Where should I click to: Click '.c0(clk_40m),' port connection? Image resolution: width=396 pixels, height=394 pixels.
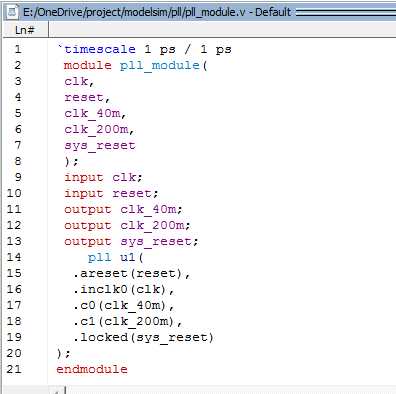coord(123,305)
